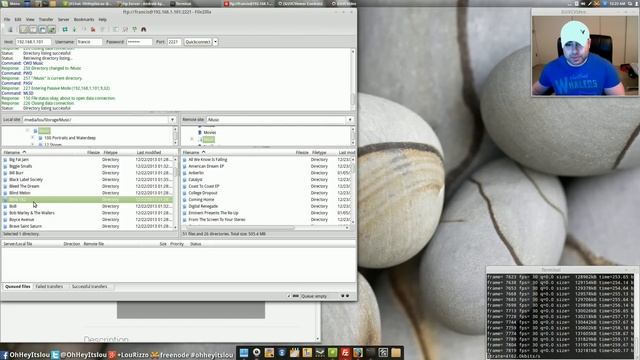Select the Big Fat Jam local directory
The image size is (640, 360).
pyautogui.click(x=19, y=160)
